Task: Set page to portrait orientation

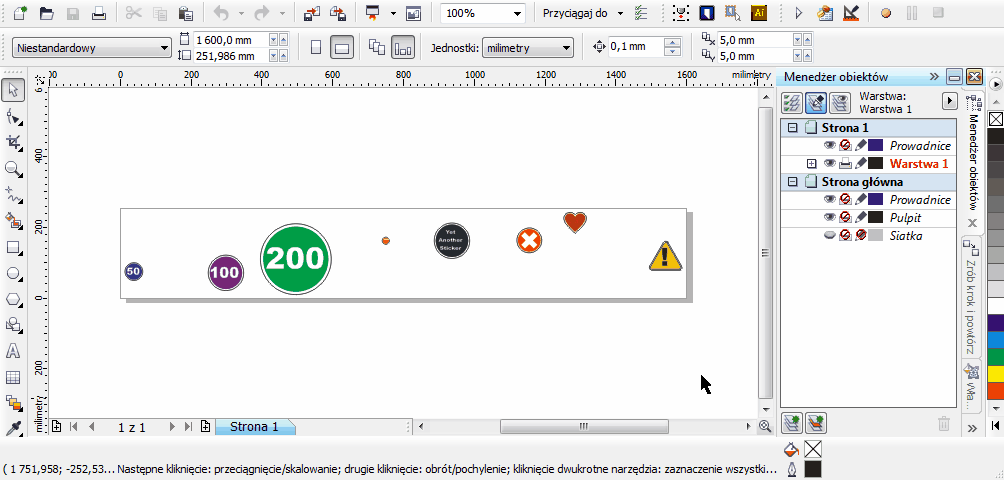Action: (x=316, y=47)
